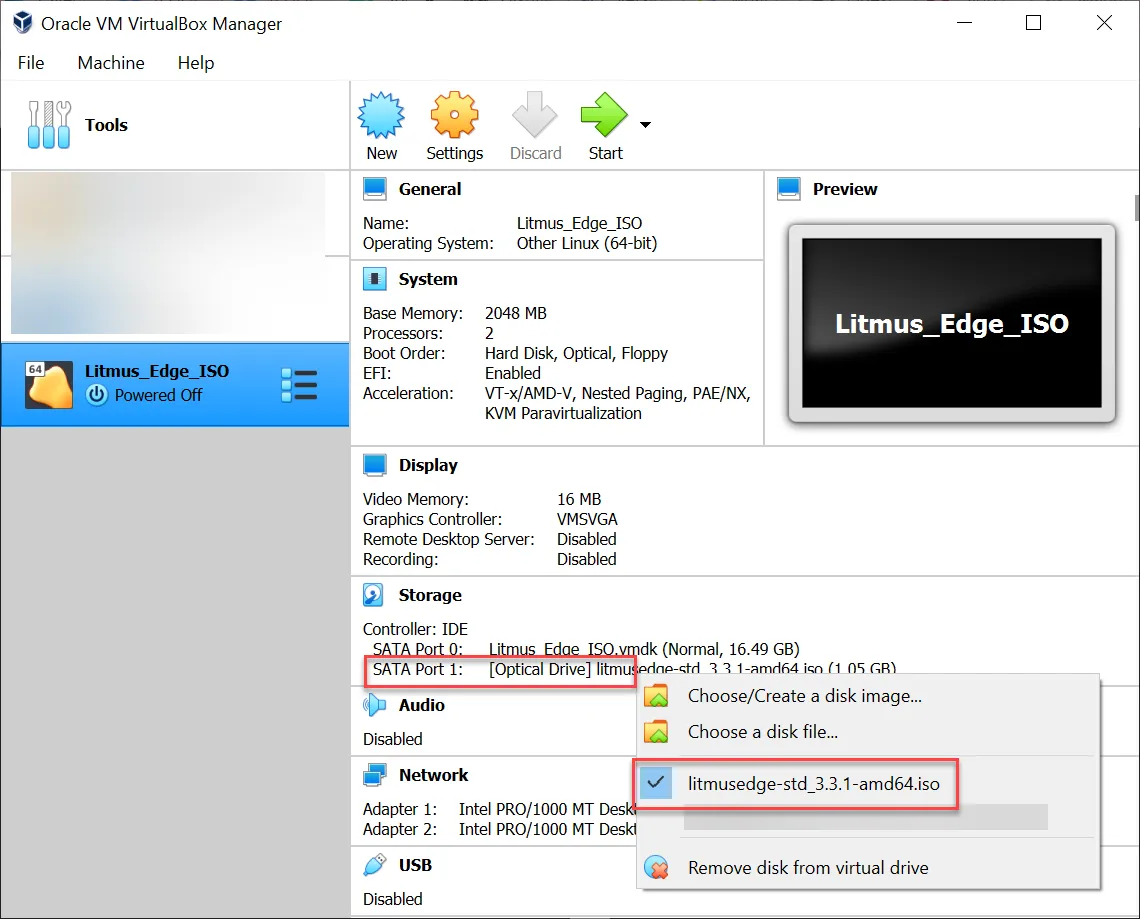This screenshot has width=1140, height=919.
Task: Select 'Remove disk from virtual drive' entry
Action: pos(868,867)
